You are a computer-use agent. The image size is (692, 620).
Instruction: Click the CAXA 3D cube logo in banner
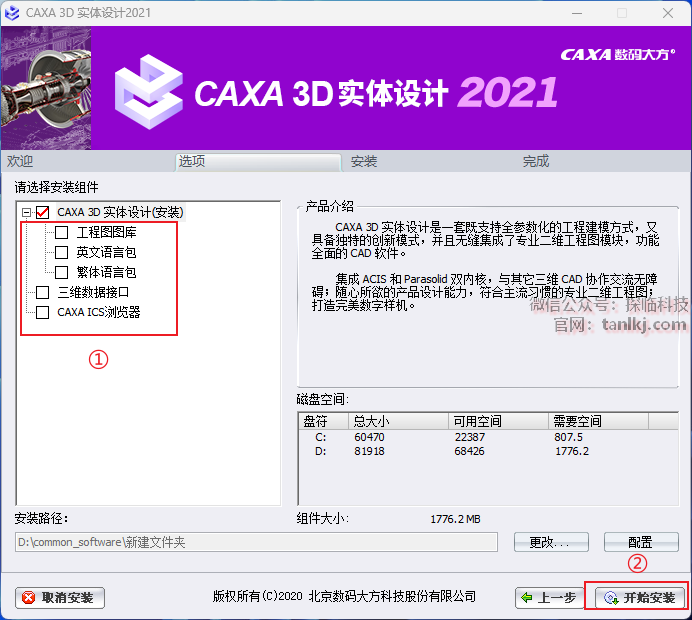tap(149, 92)
